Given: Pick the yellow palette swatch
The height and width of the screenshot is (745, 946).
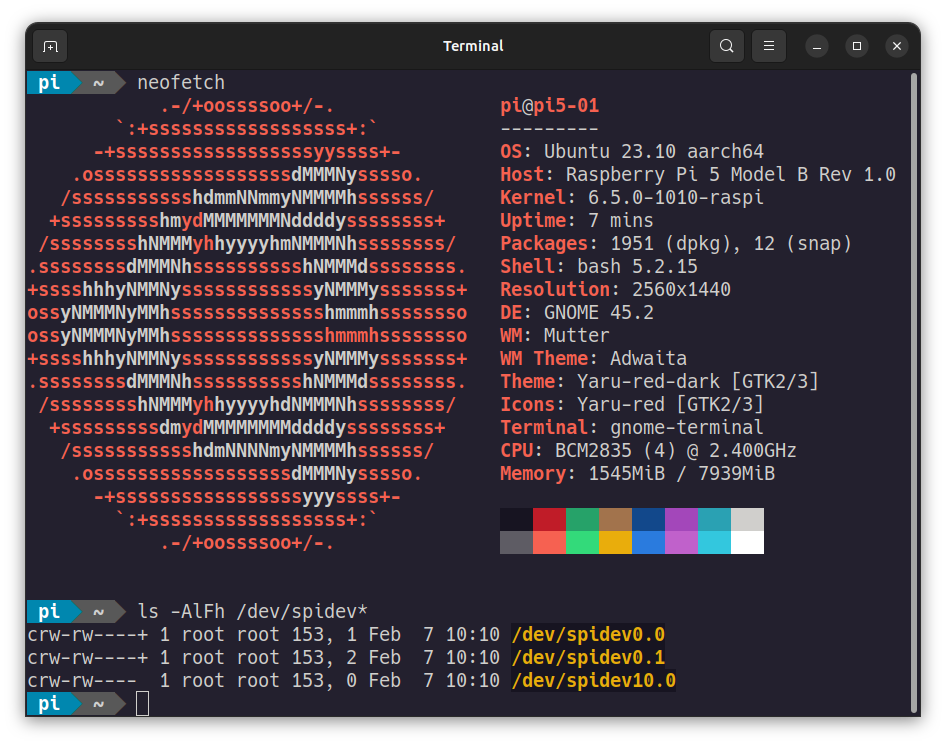Looking at the screenshot, I should [615, 542].
